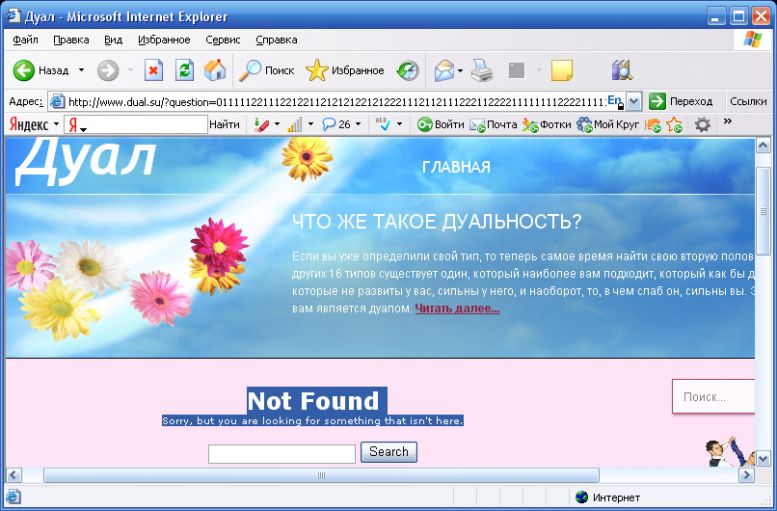This screenshot has height=511, width=777.
Task: Stop loading with the red X icon
Action: (154, 70)
